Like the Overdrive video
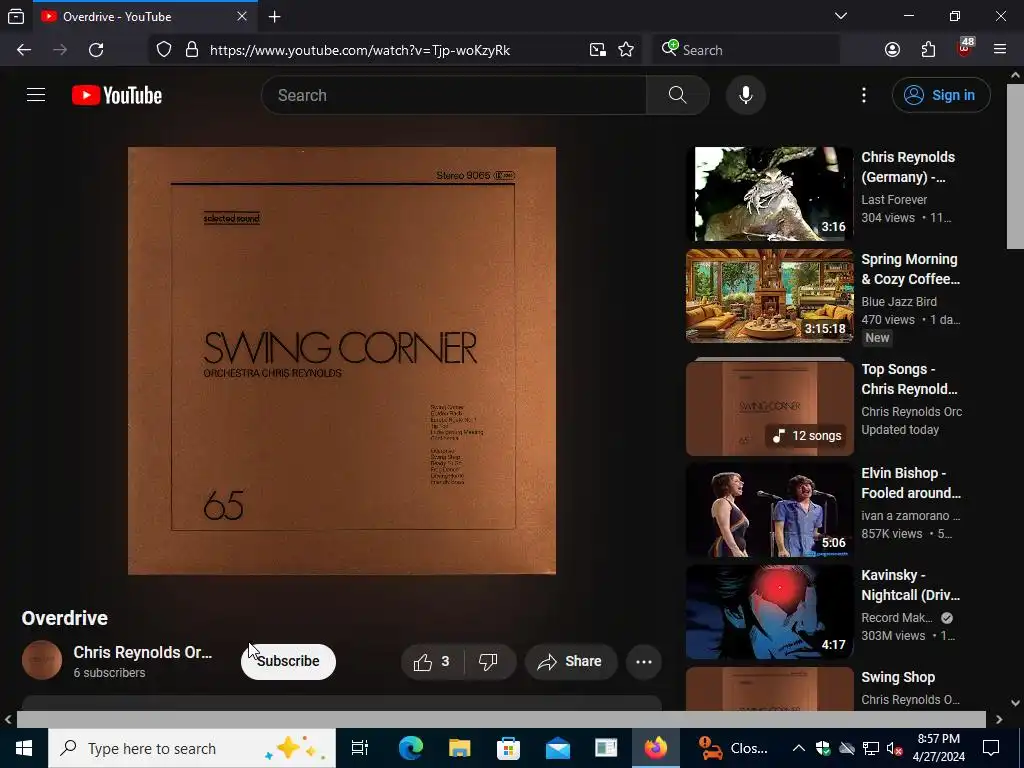Viewport: 1024px width, 768px height. click(x=432, y=662)
